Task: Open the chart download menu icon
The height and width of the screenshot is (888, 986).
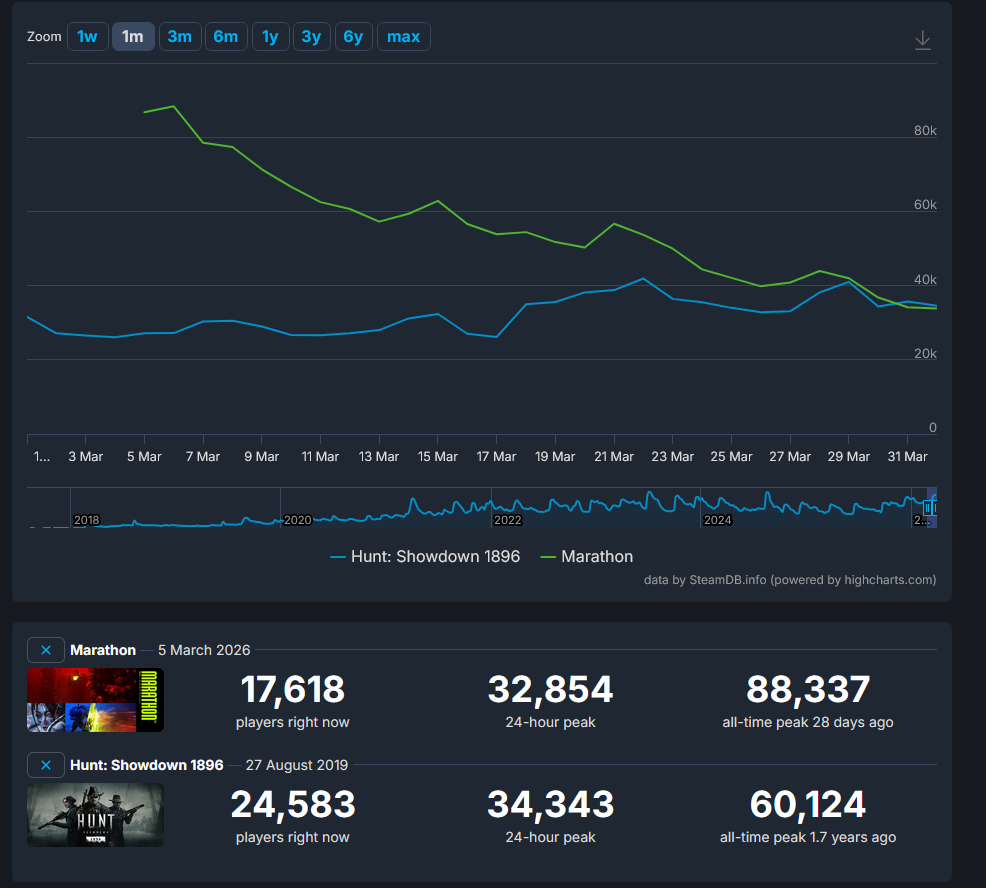Action: pos(922,40)
